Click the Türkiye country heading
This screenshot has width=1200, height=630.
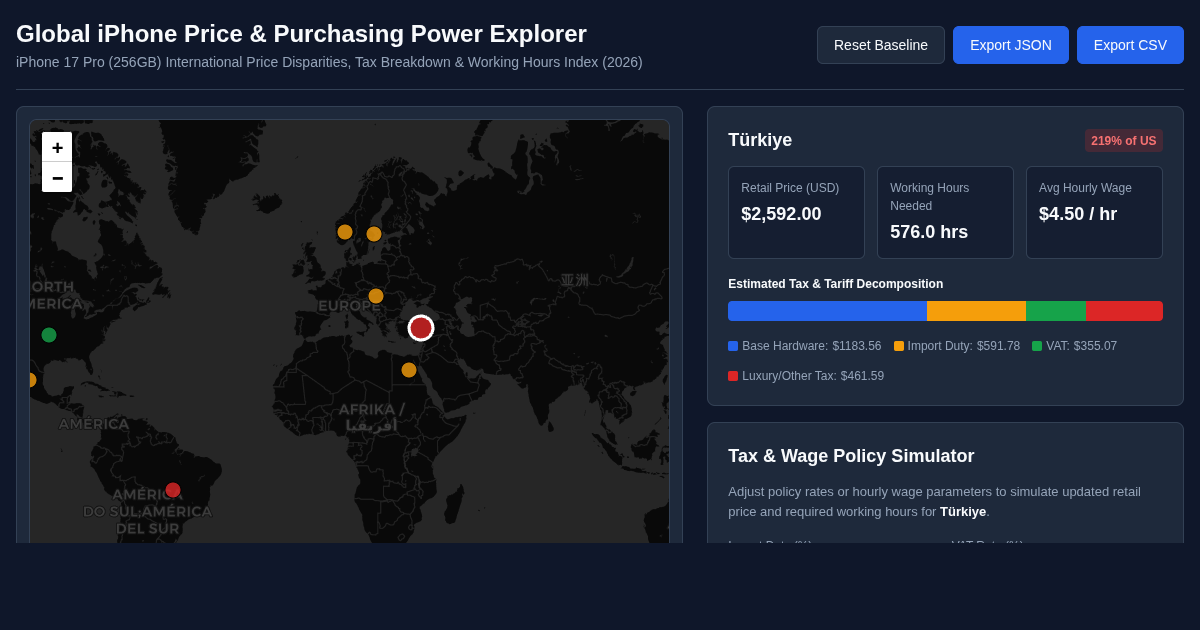pyautogui.click(x=760, y=140)
